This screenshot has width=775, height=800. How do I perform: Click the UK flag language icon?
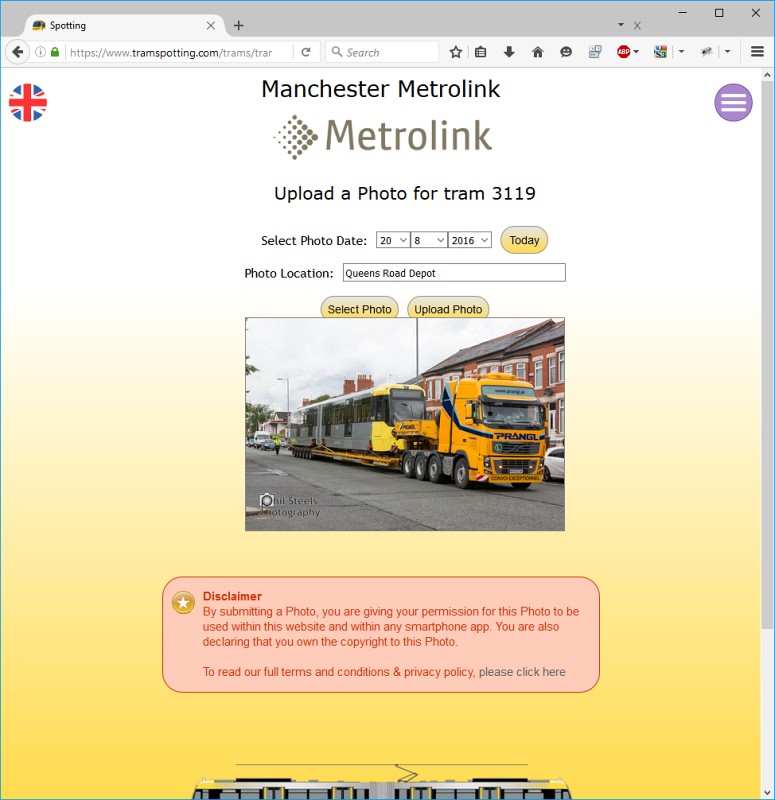coord(28,103)
